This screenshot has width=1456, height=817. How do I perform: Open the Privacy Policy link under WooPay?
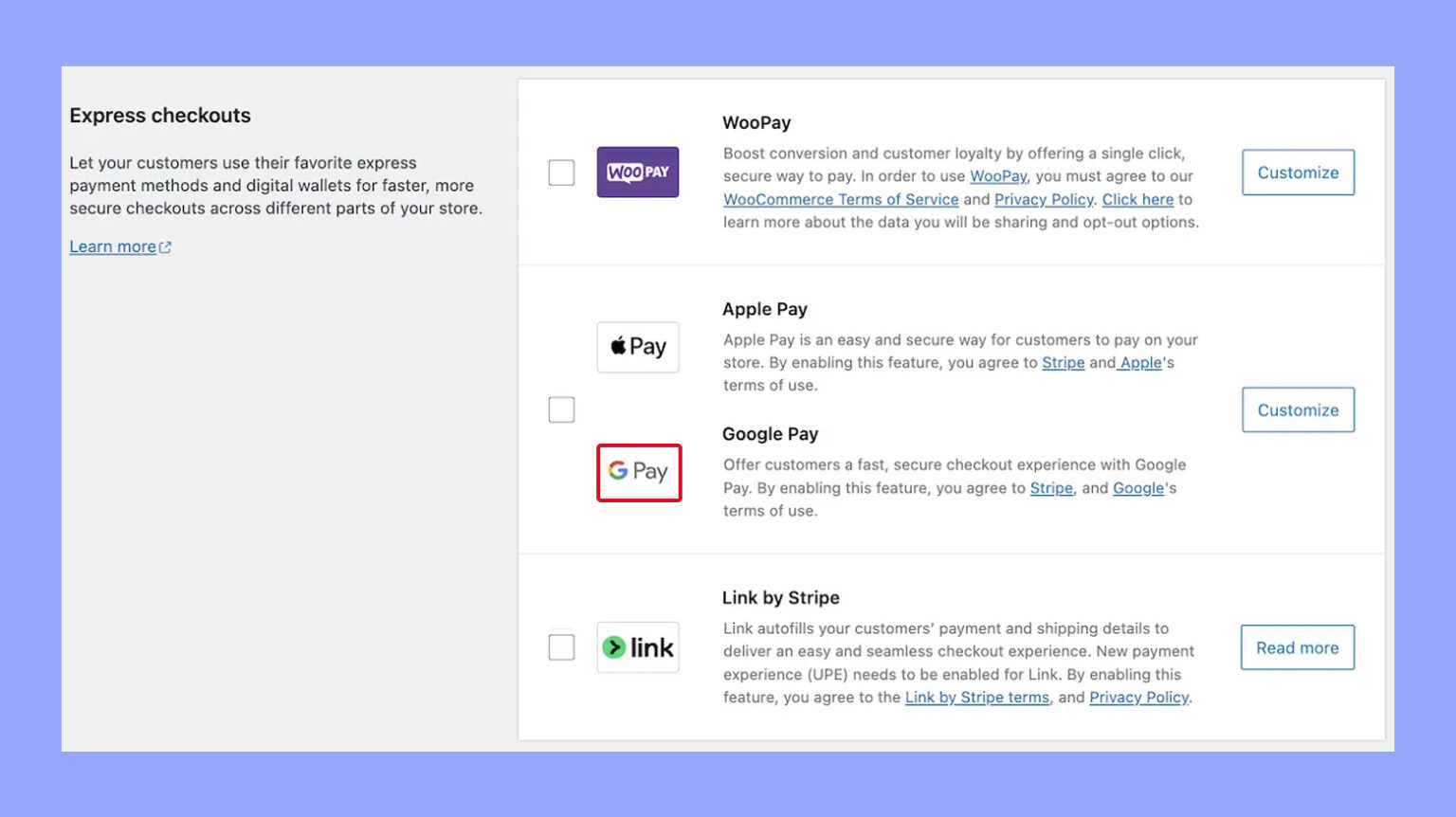tap(1044, 199)
